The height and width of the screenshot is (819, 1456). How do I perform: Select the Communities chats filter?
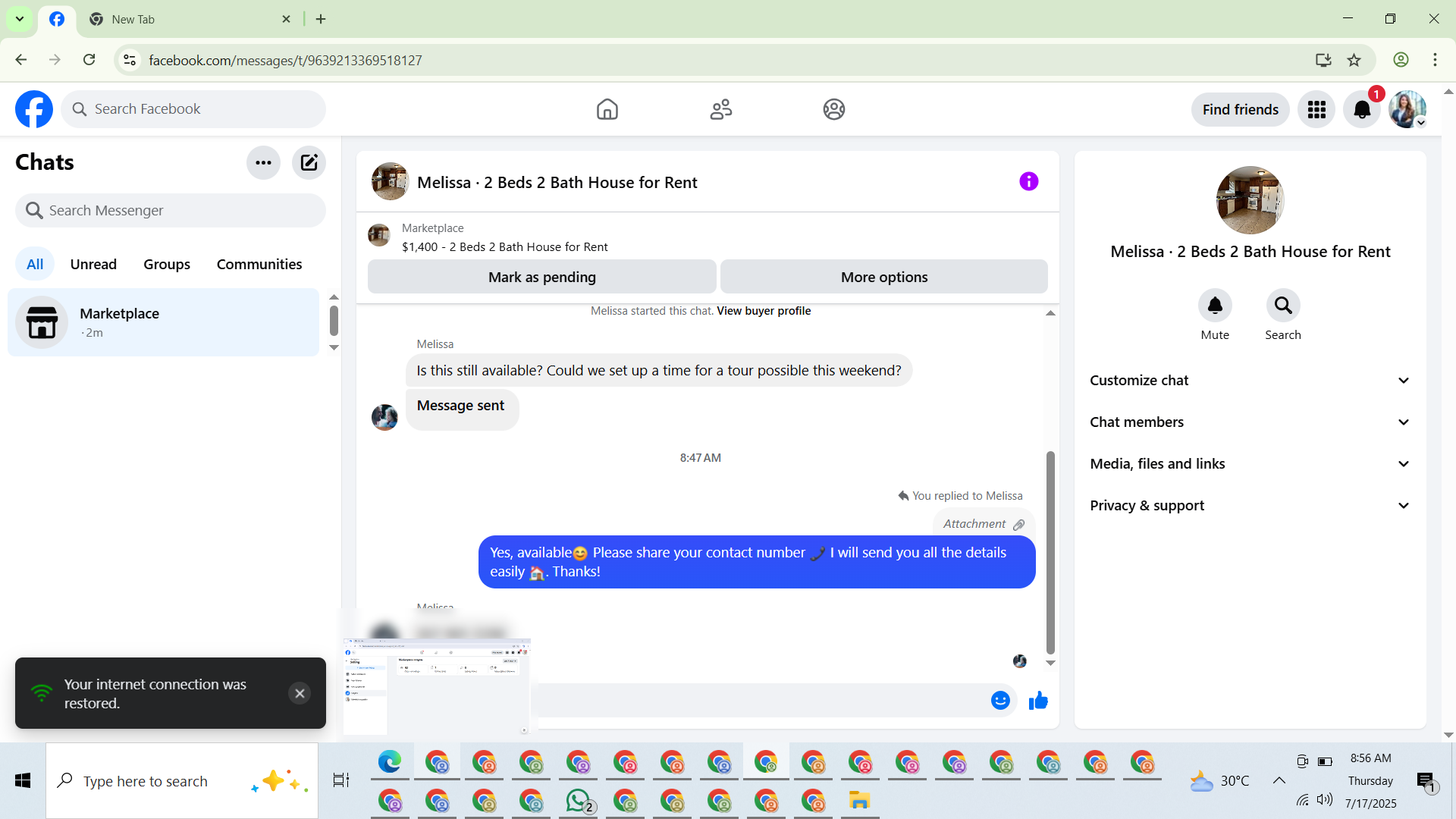point(259,264)
